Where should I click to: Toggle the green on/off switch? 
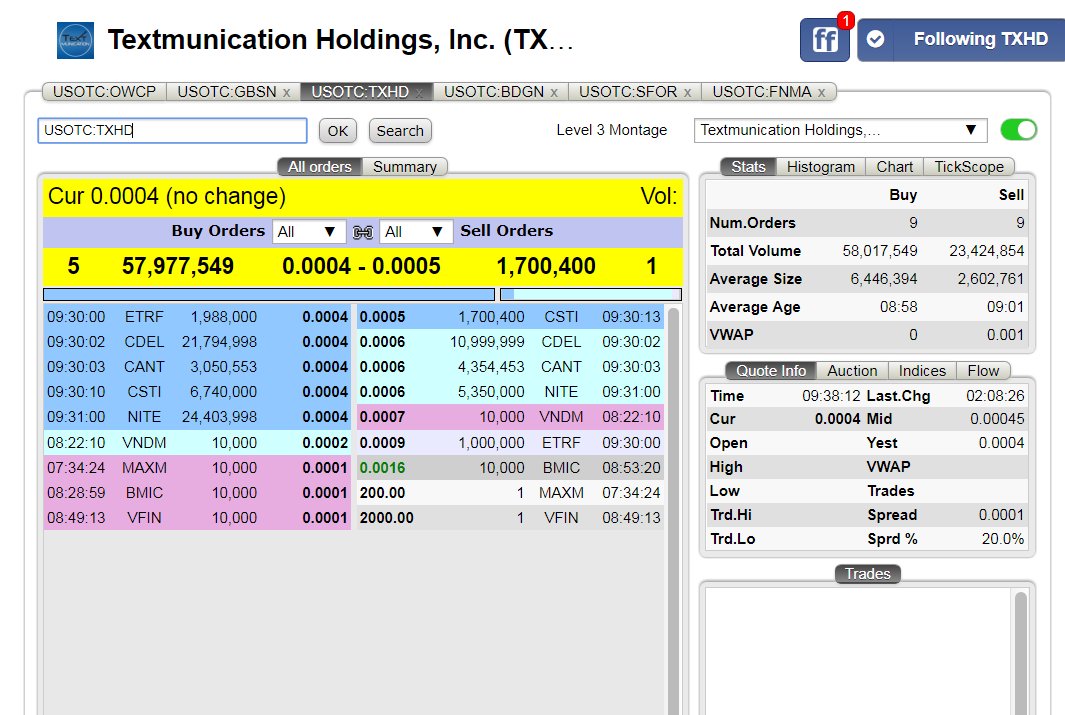pyautogui.click(x=1018, y=130)
